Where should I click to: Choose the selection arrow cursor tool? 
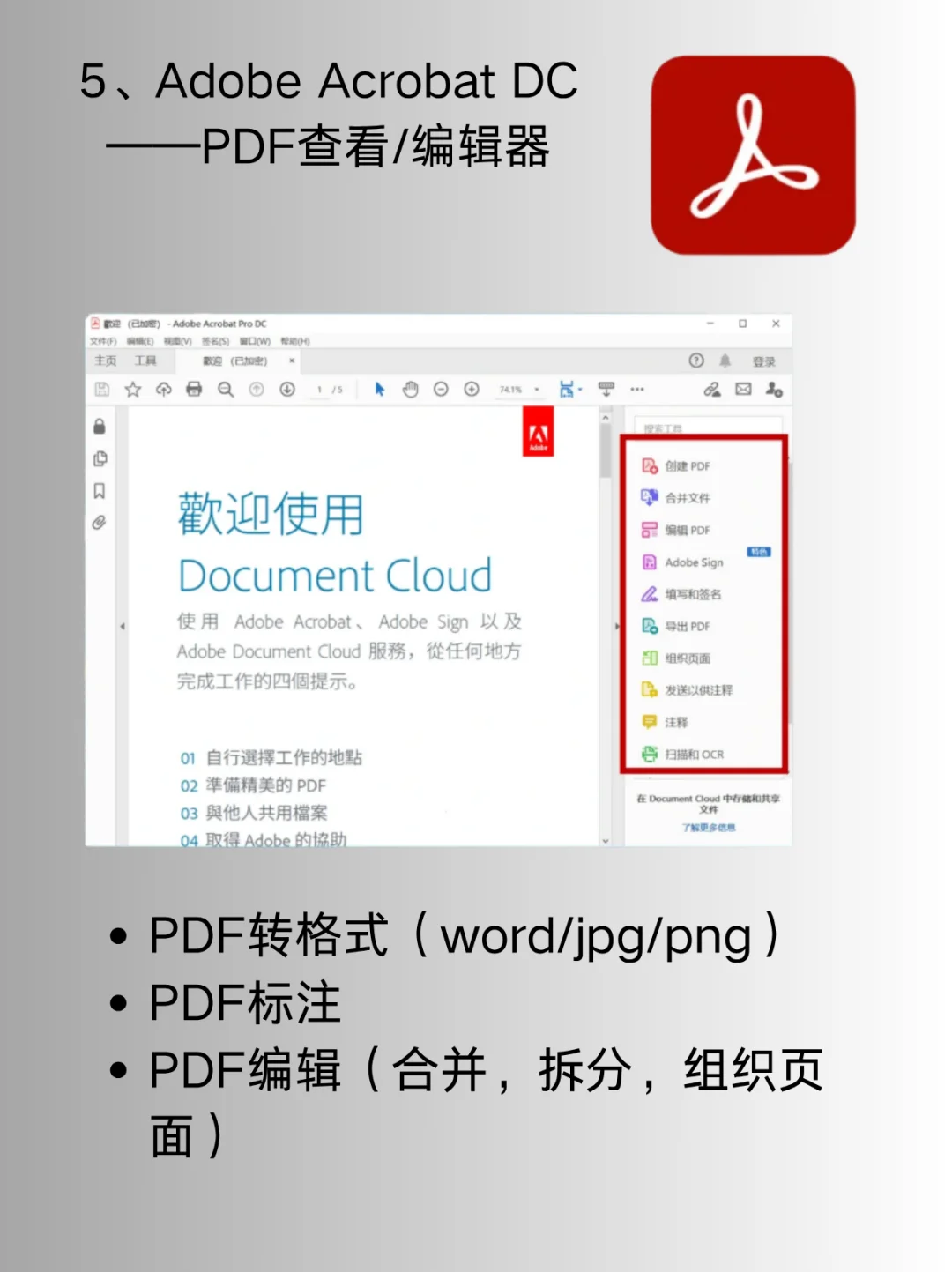[x=380, y=389]
